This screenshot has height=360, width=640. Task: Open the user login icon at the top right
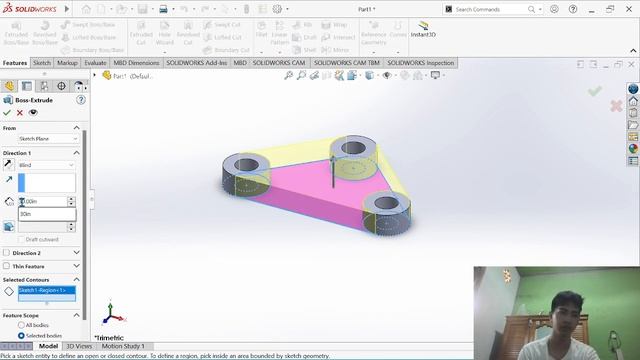[554, 9]
